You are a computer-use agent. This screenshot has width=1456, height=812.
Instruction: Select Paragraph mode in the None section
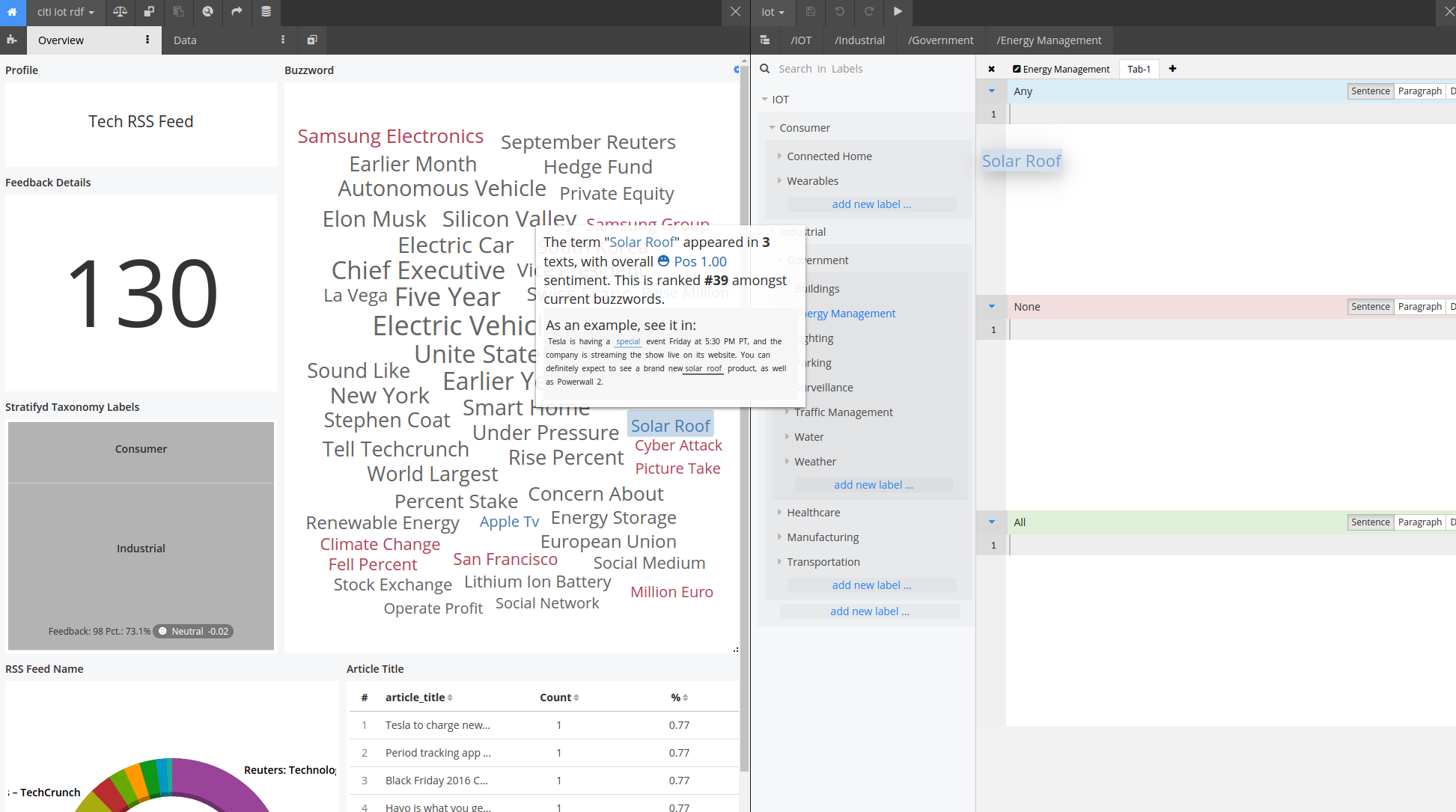[1419, 307]
